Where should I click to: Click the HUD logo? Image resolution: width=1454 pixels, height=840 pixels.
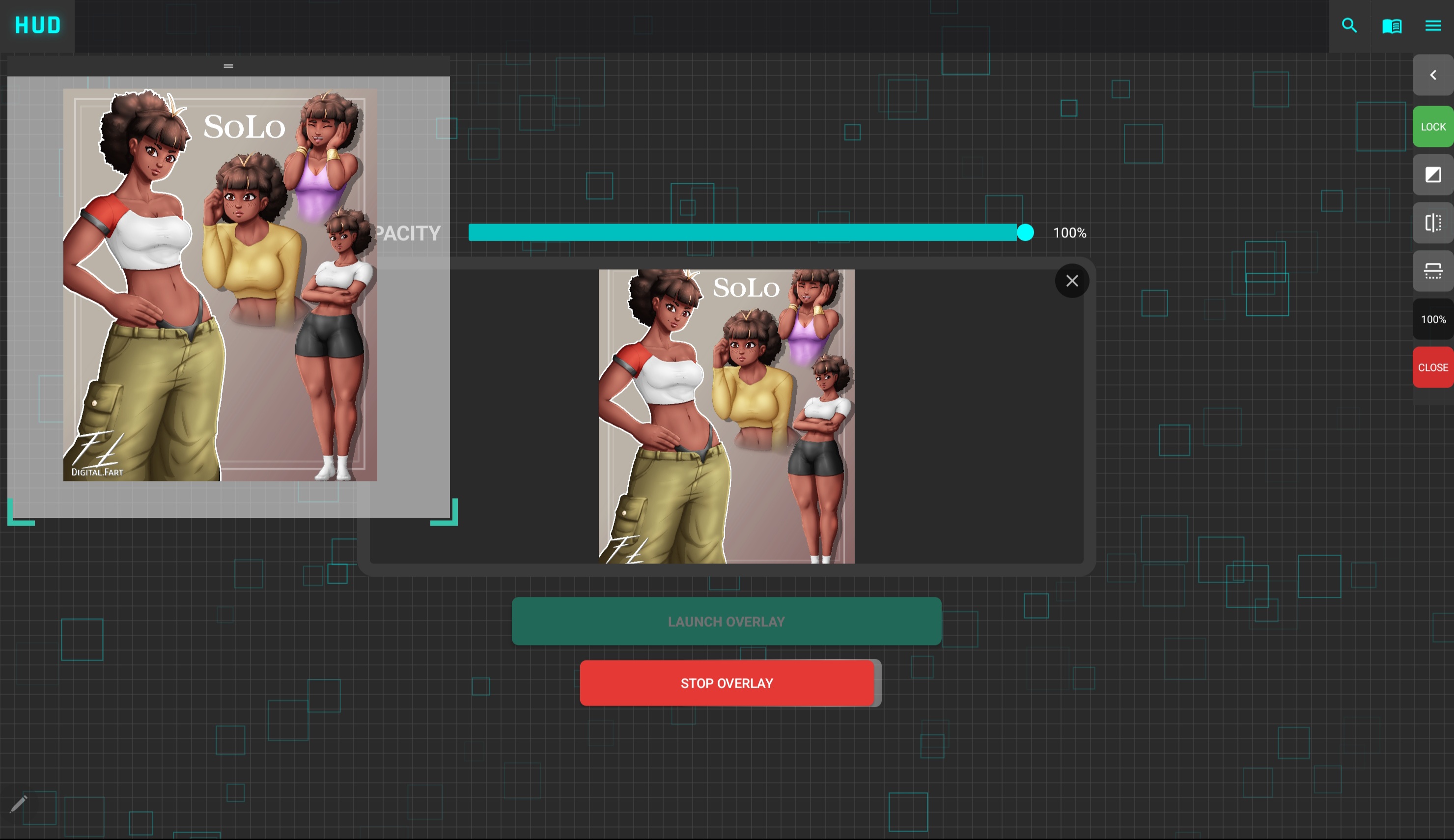(x=37, y=26)
